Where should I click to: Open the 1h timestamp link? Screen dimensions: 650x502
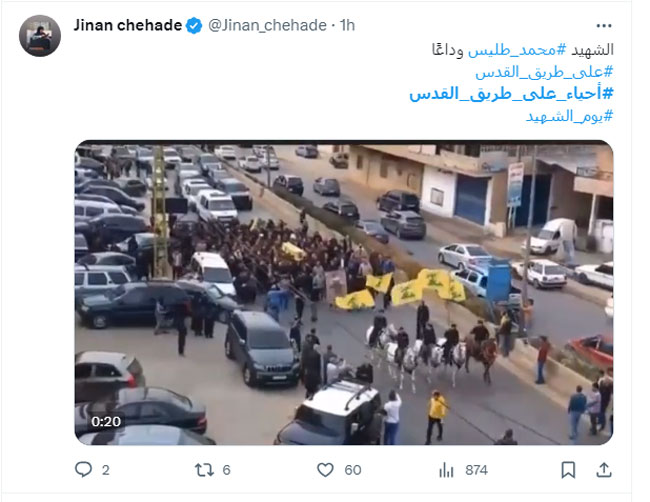point(347,26)
